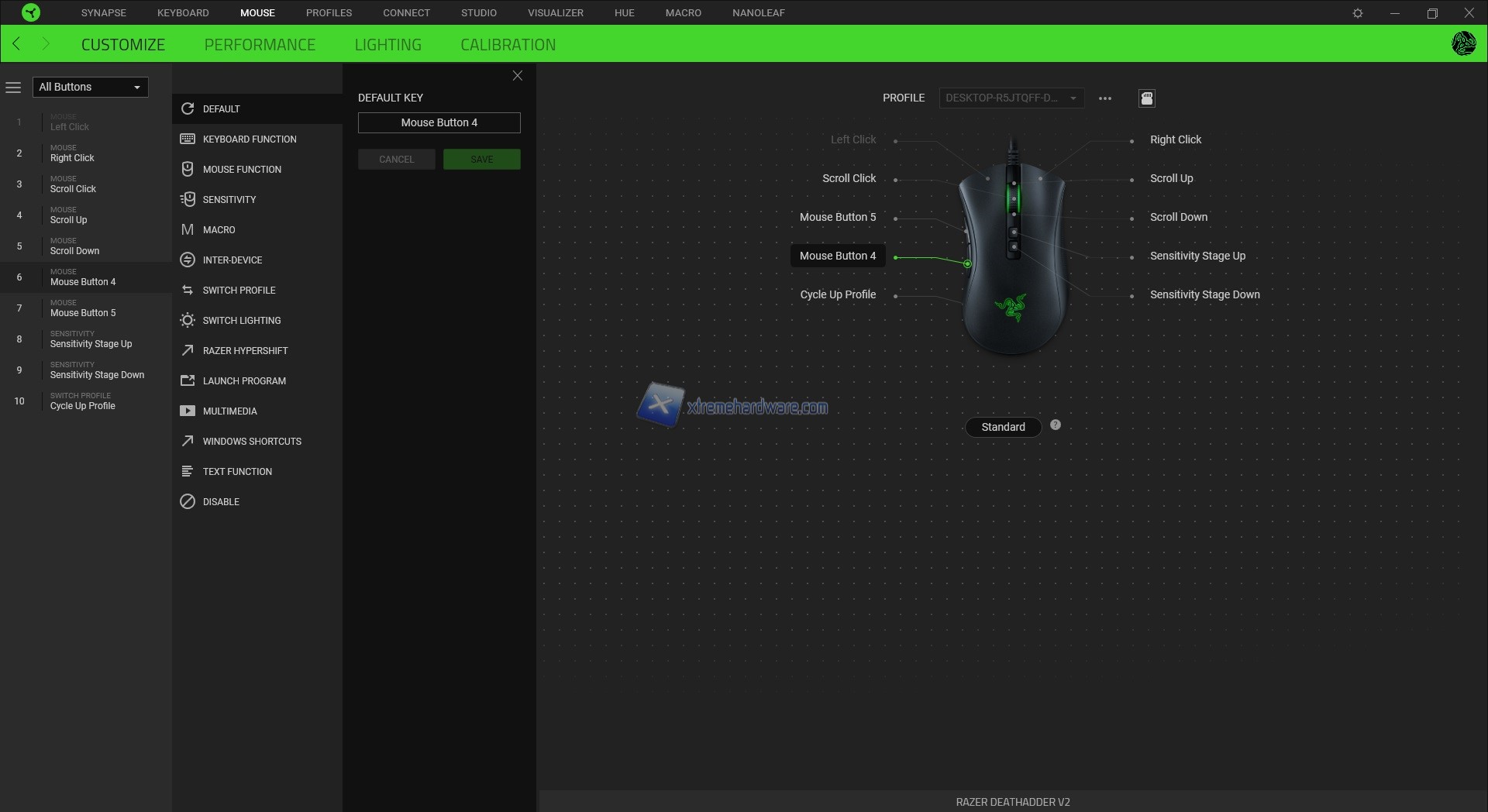This screenshot has width=1488, height=812.
Task: Open the settings gear icon
Action: pos(1357,13)
